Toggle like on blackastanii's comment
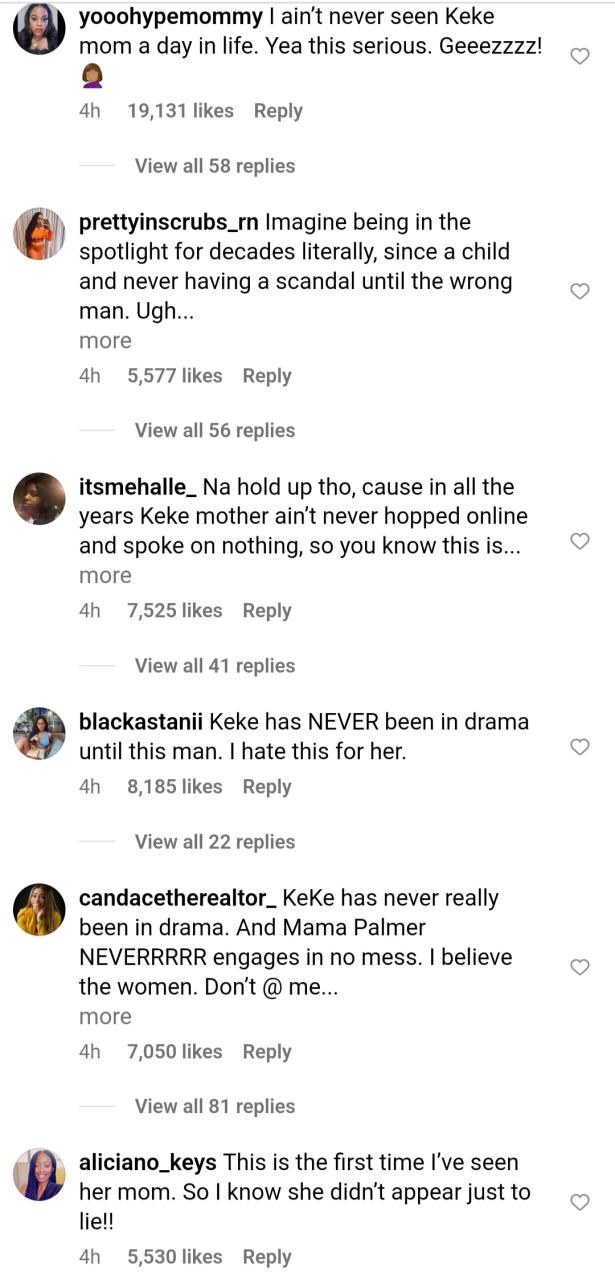 580,747
